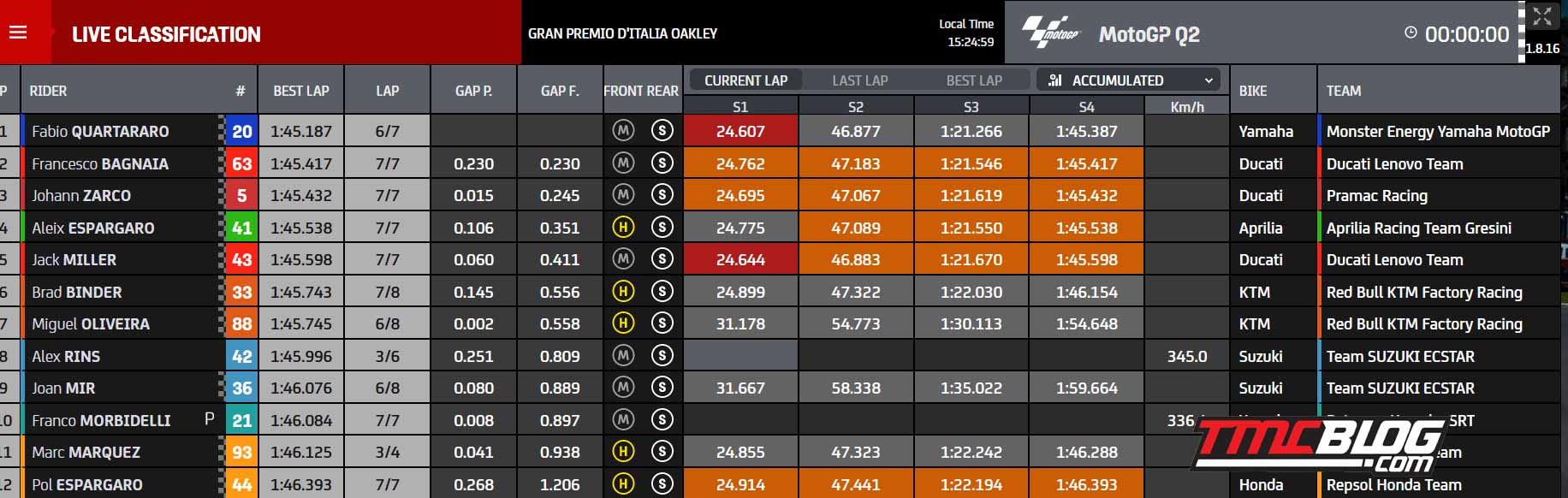
Task: Sort by the GAP P. column header
Action: (x=473, y=91)
